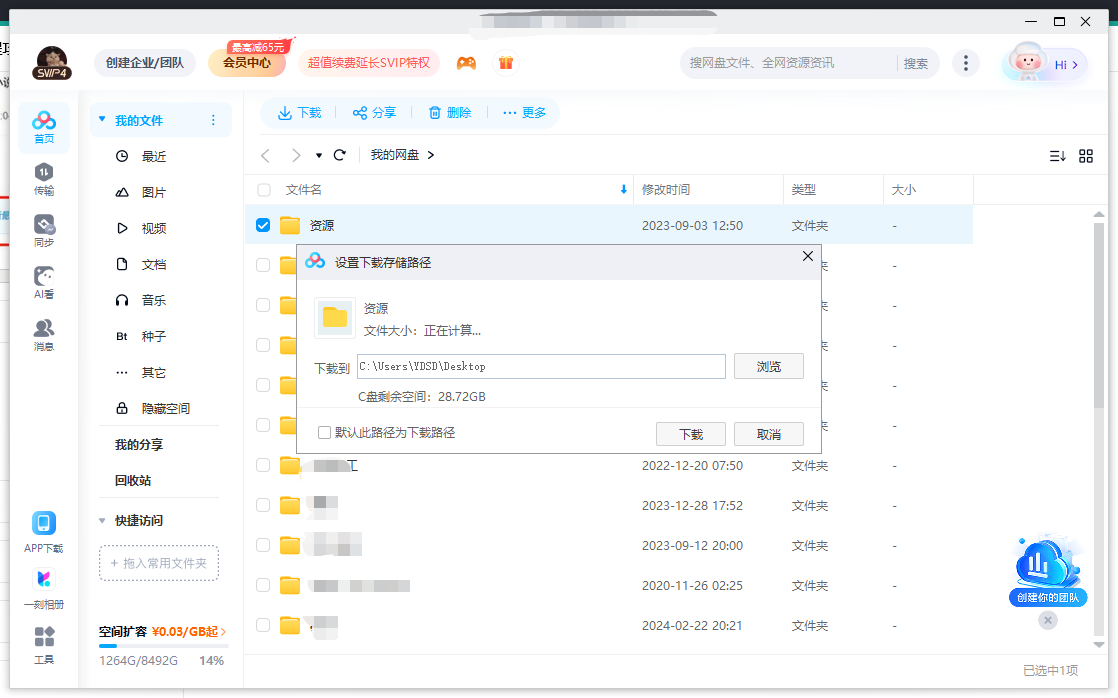Open the AI看 sidebar icon
The height and width of the screenshot is (698, 1118).
[44, 282]
